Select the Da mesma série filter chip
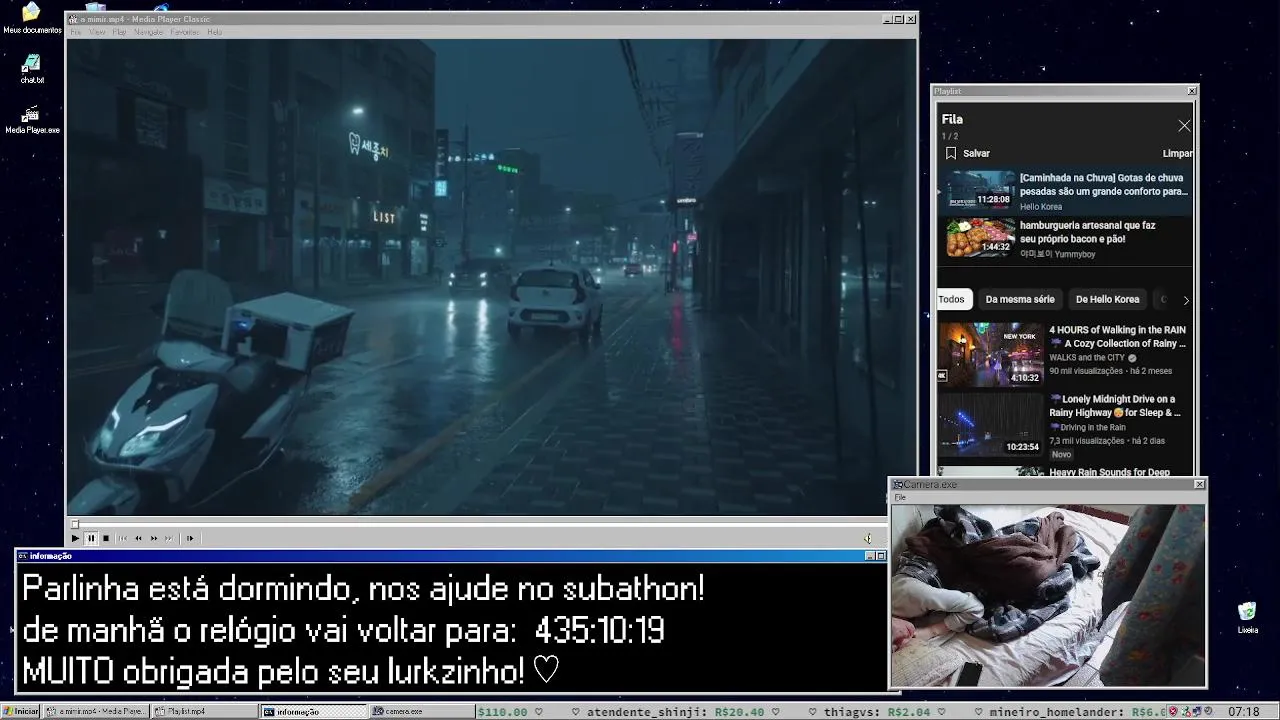The height and width of the screenshot is (720, 1280). (x=1020, y=299)
